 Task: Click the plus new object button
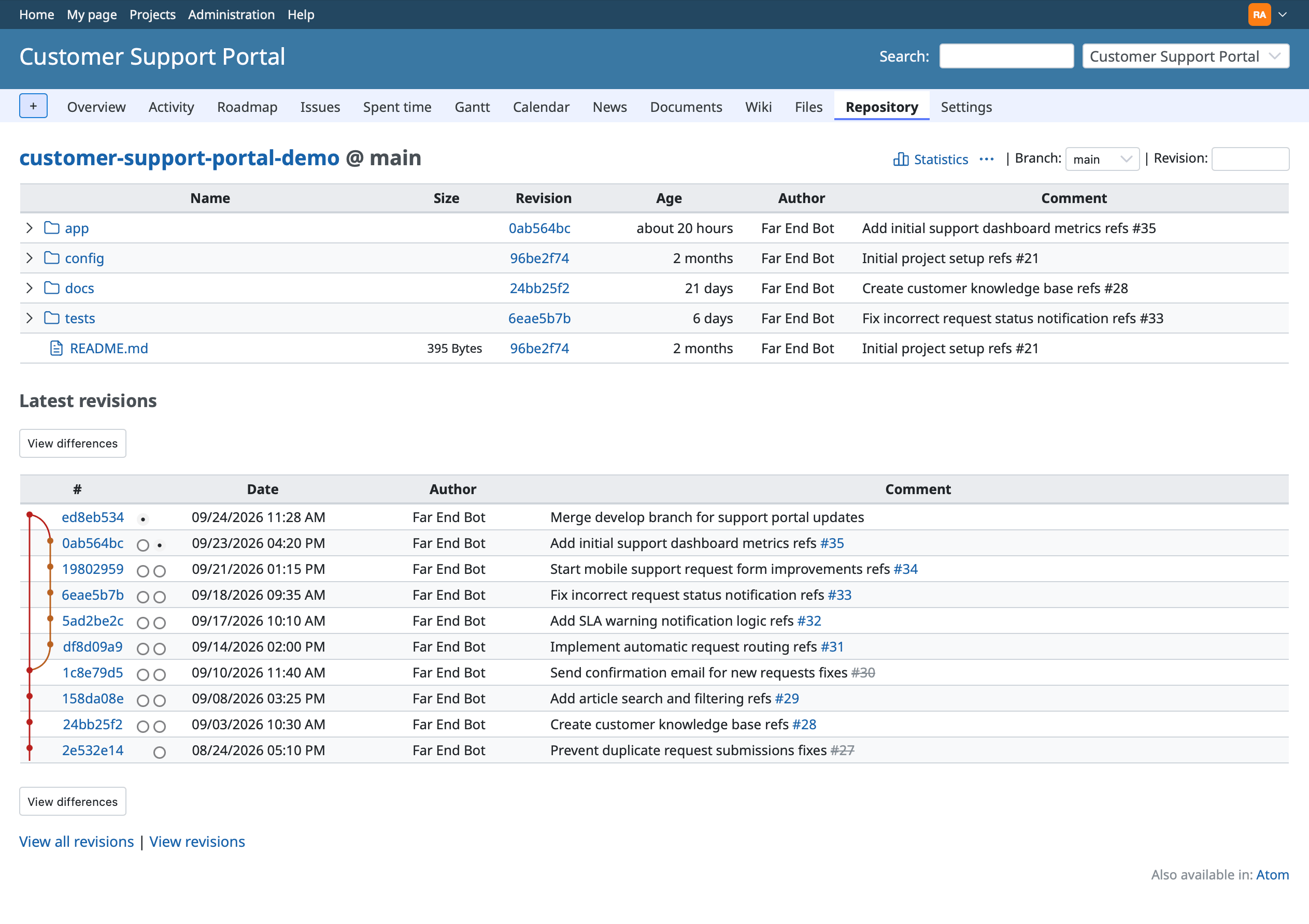click(x=33, y=106)
